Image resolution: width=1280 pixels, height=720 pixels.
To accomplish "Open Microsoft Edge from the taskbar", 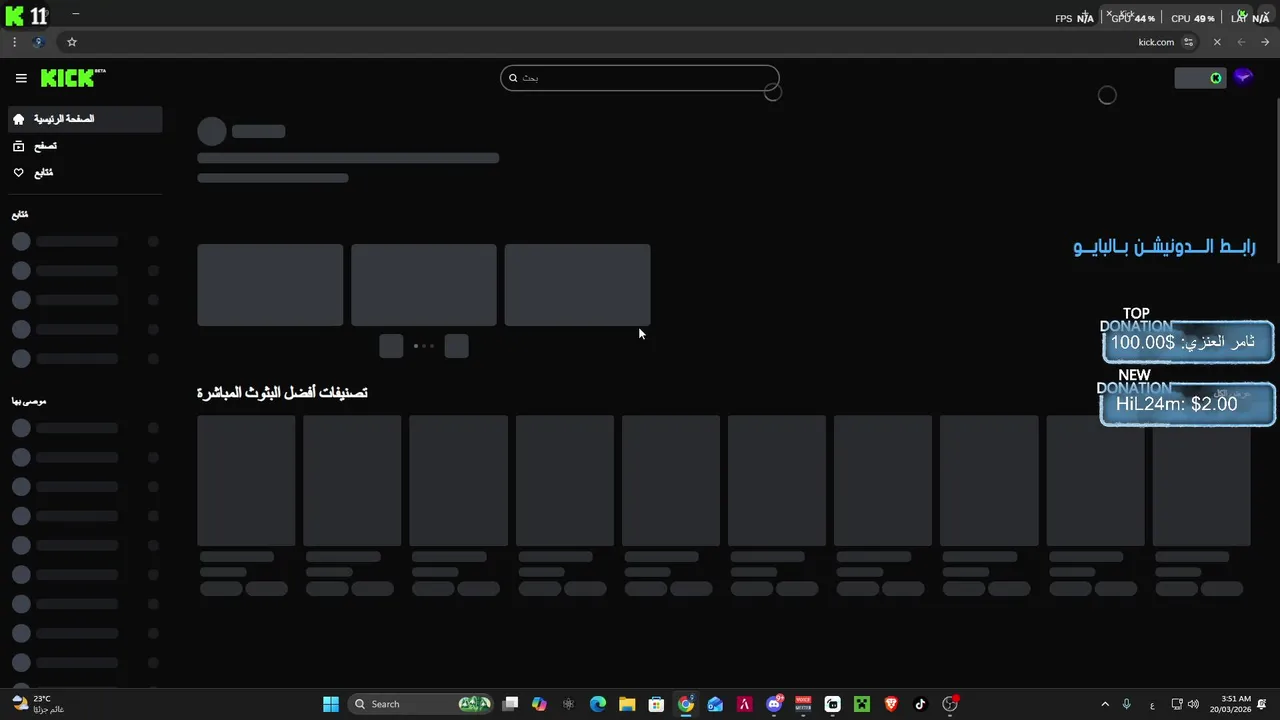I will coord(598,704).
